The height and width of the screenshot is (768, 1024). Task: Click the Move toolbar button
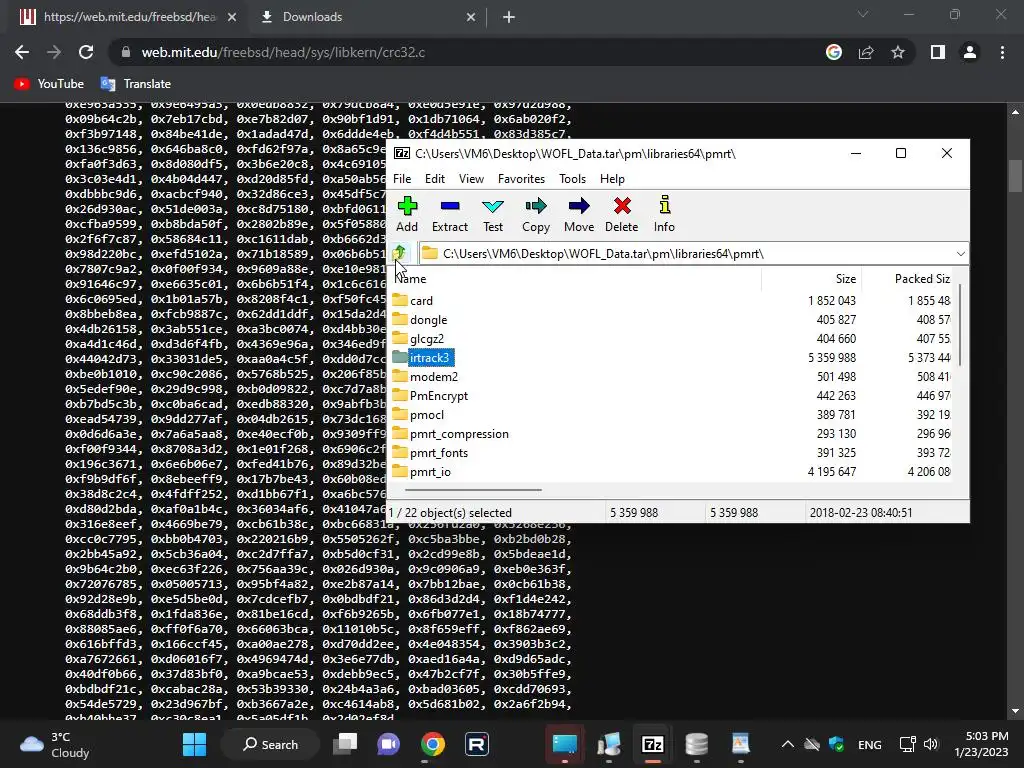(x=579, y=214)
